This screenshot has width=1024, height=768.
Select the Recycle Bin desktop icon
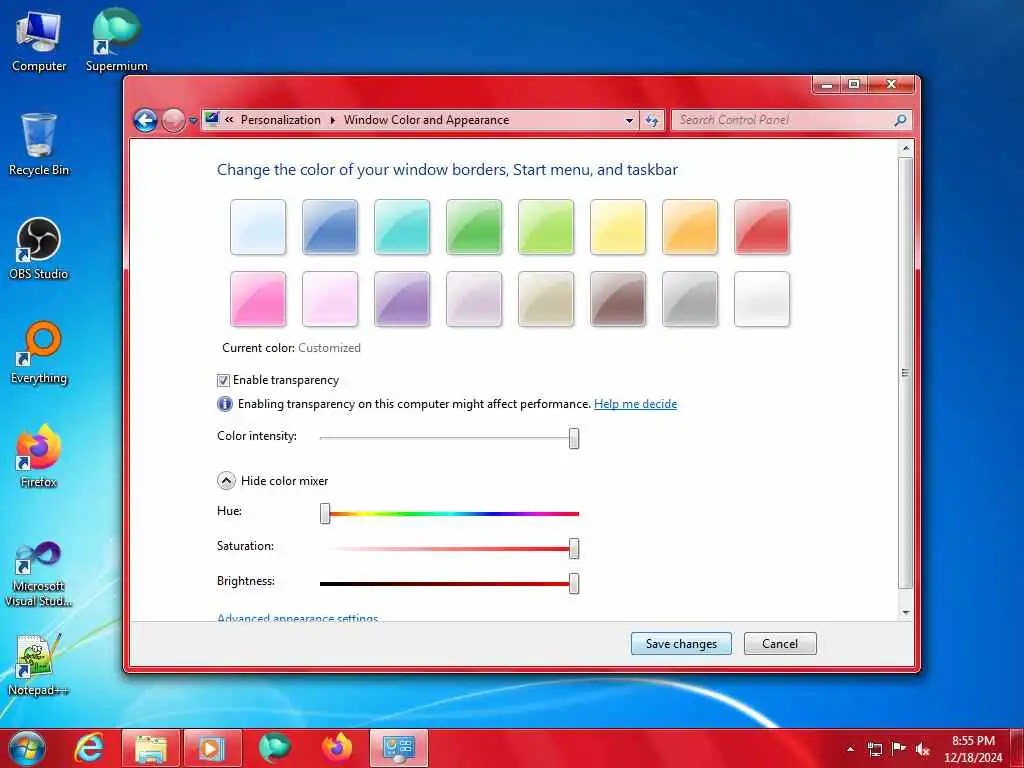[x=39, y=144]
